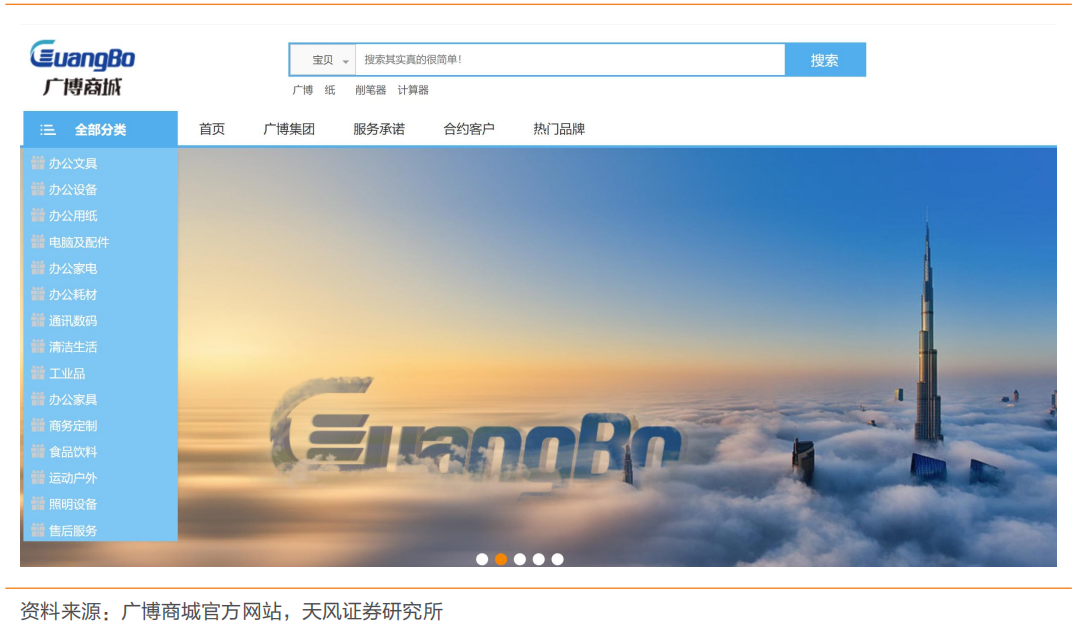This screenshot has width=1079, height=629.
Task: Click the icon next to 运动户外
Action: coord(38,478)
